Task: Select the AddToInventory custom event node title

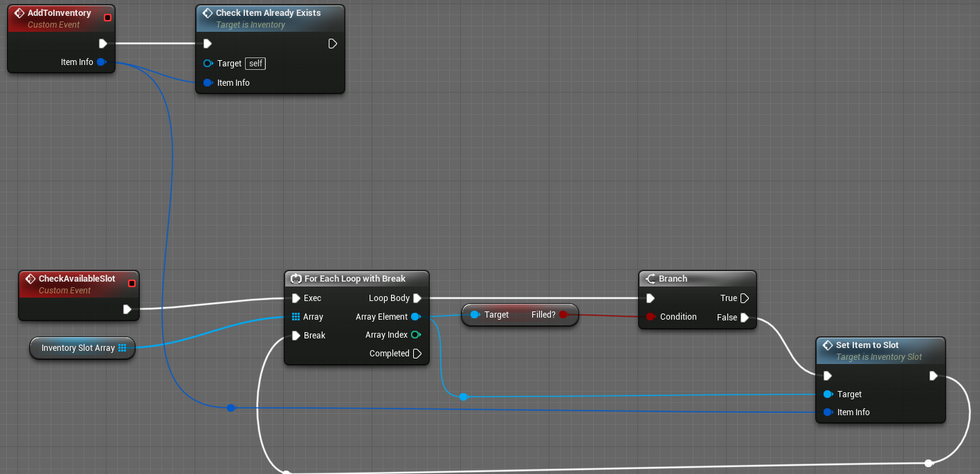Action: point(59,13)
